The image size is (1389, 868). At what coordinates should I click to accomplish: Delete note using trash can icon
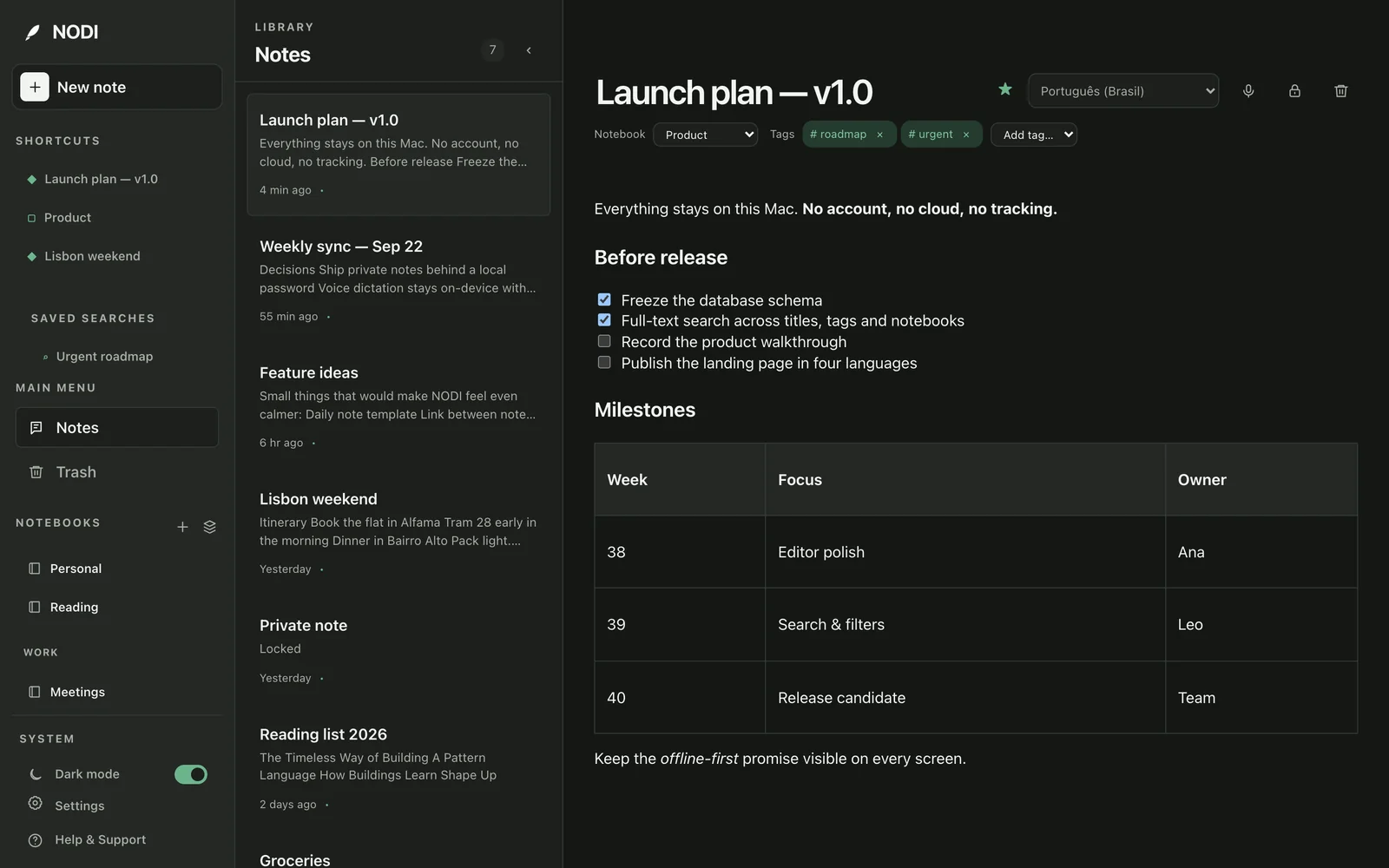tap(1340, 91)
